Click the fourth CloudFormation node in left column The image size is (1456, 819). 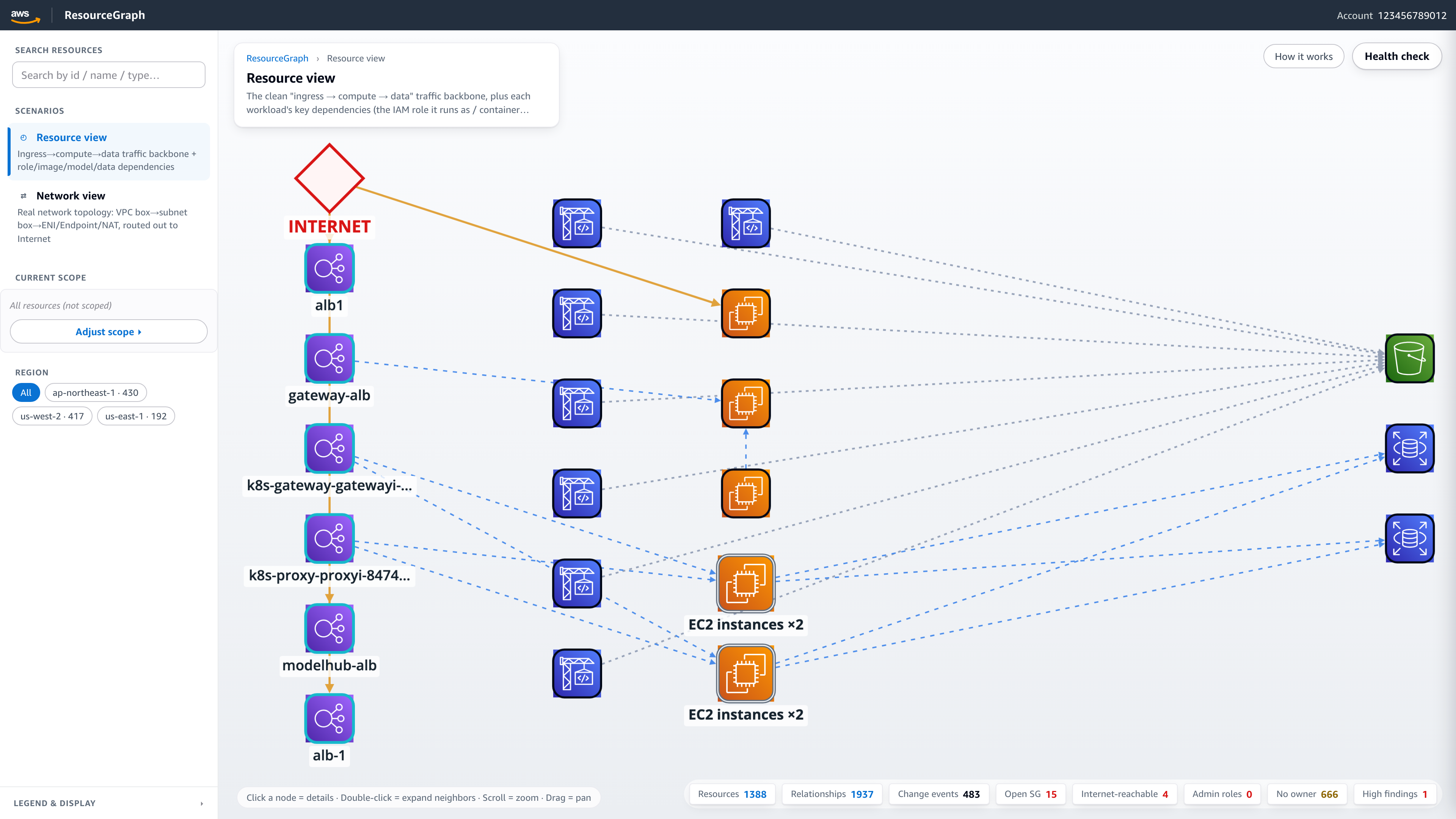pyautogui.click(x=577, y=493)
